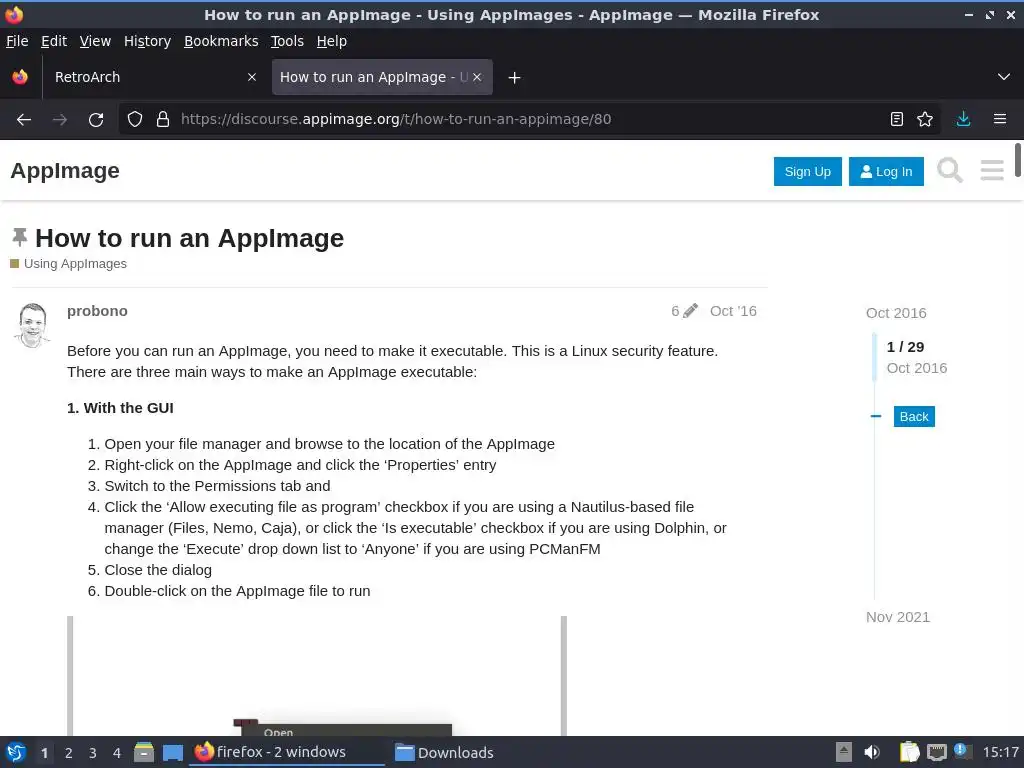
Task: Show site security padlock info
Action: click(x=163, y=120)
